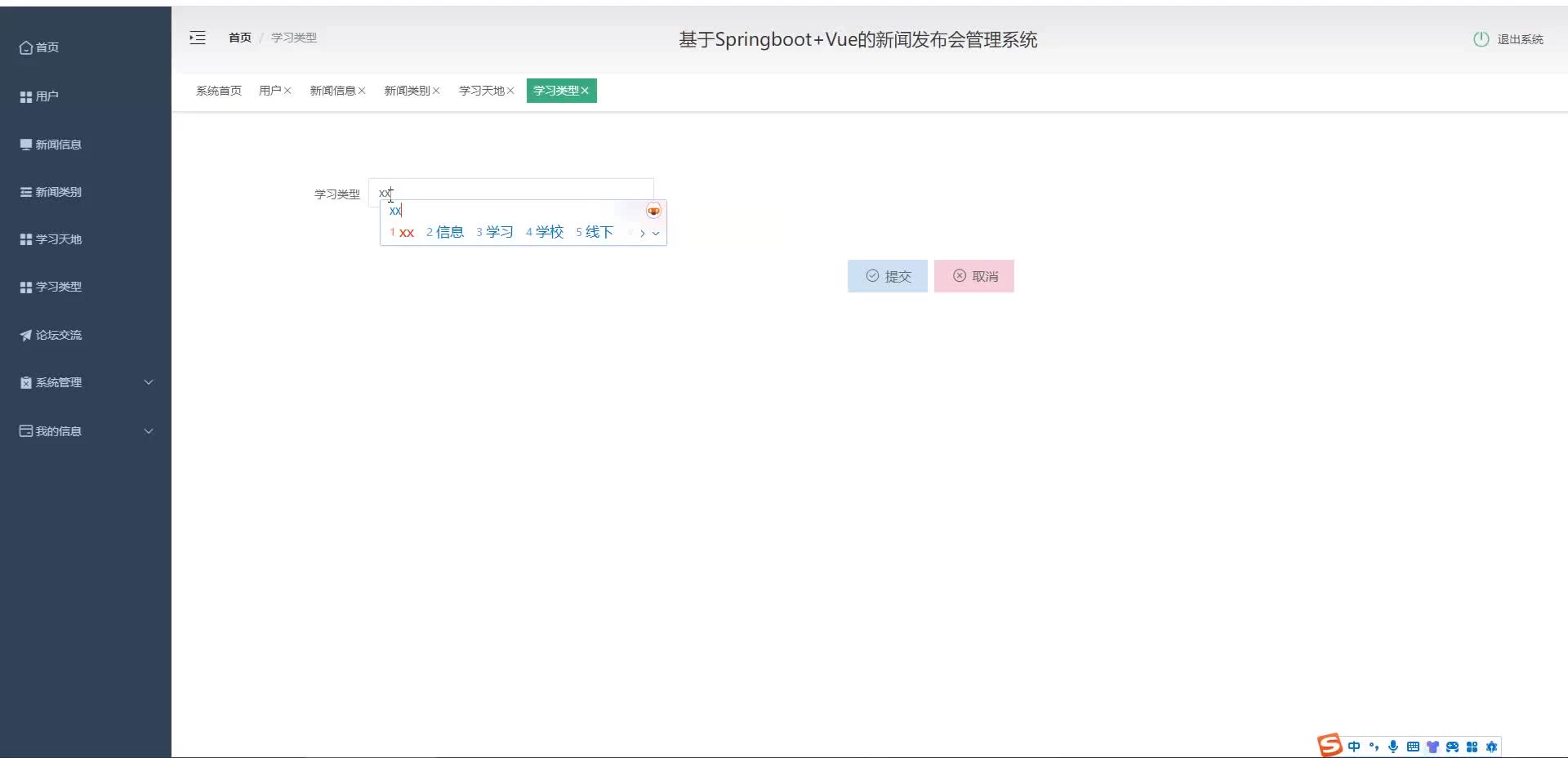Image resolution: width=1568 pixels, height=758 pixels.
Task: Expand the IME candidate list
Action: (656, 234)
